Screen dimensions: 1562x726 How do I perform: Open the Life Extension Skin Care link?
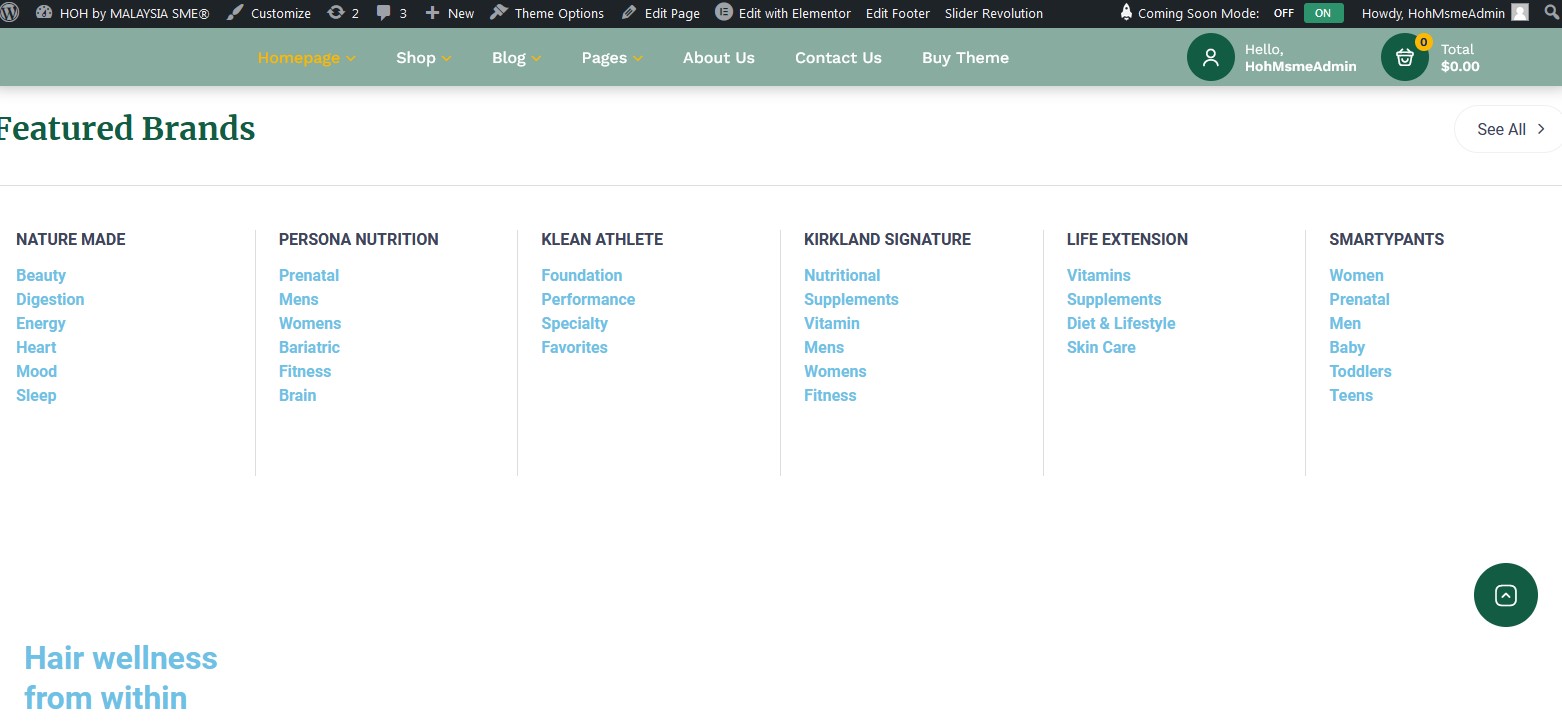1101,347
